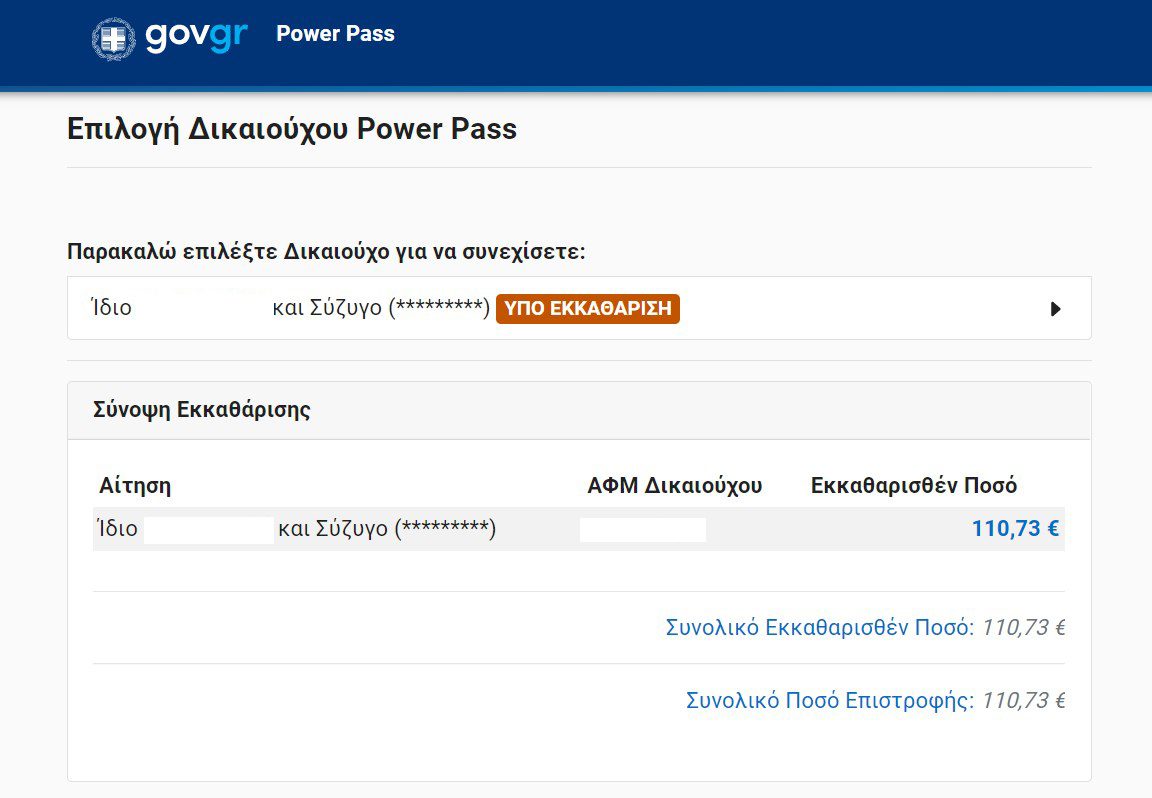Click masked spouse asterisks beside the orange badge
1152x798 pixels.
(x=439, y=308)
